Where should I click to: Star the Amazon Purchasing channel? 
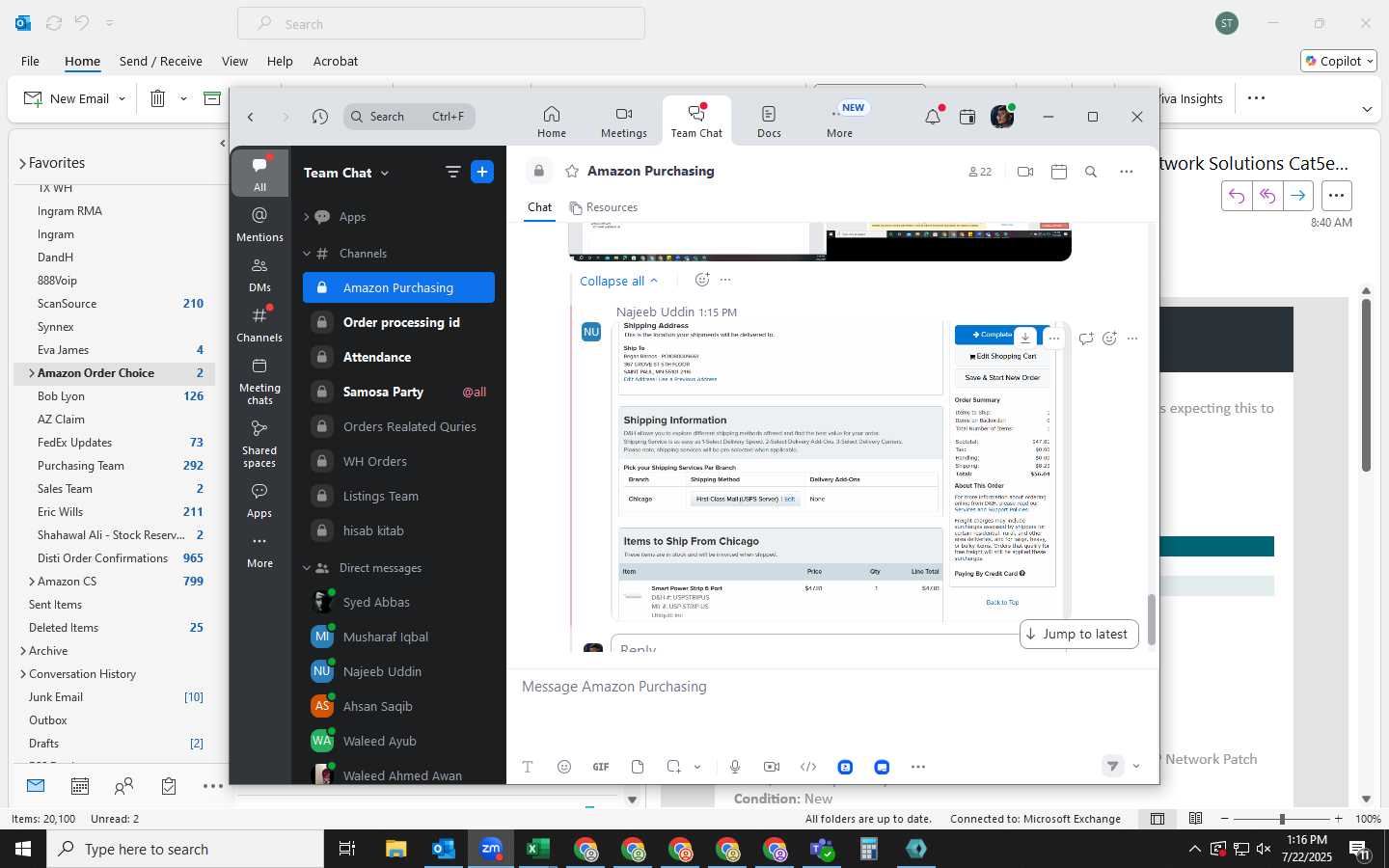[x=571, y=171]
